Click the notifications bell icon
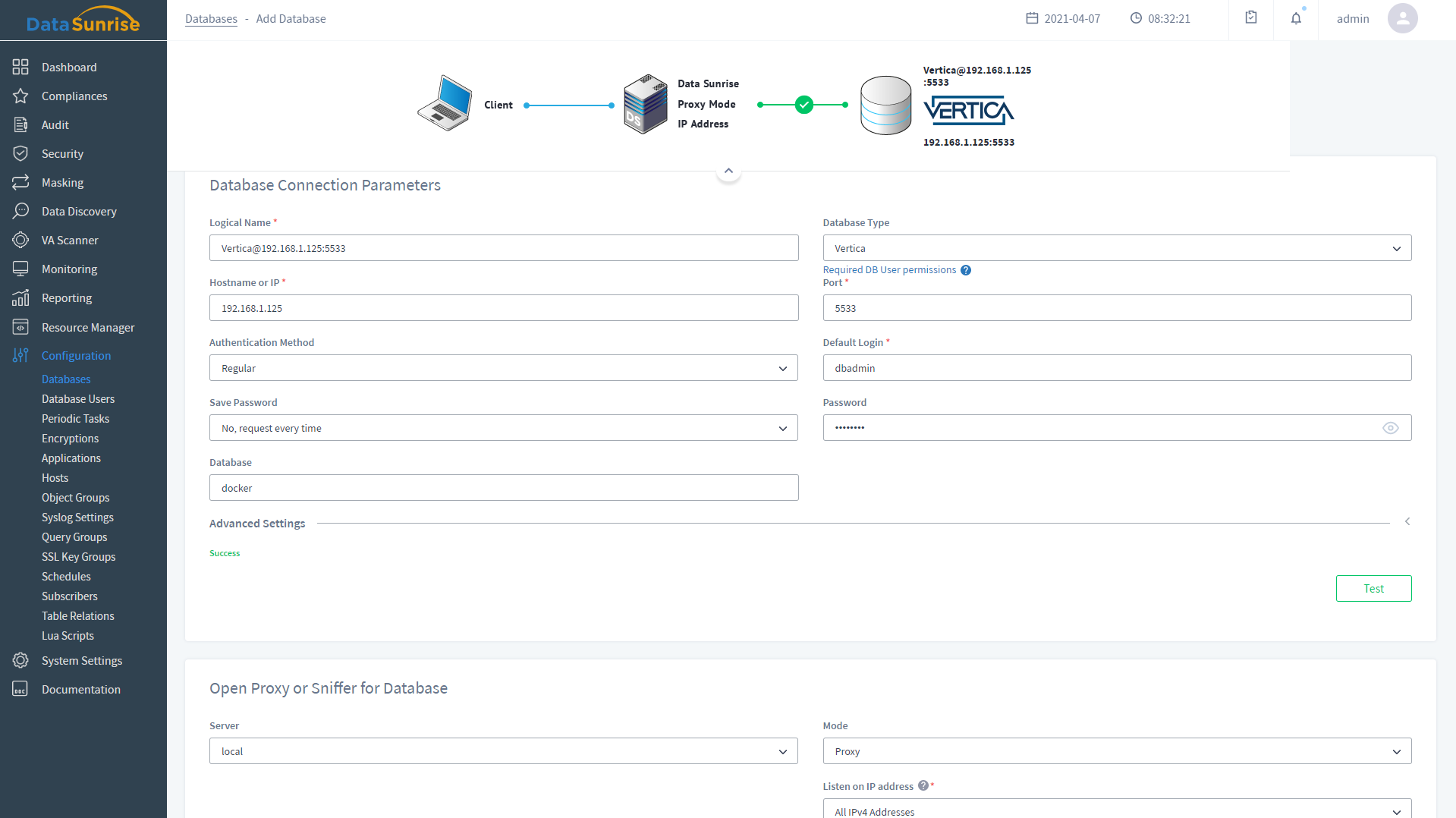This screenshot has height=818, width=1456. click(1296, 18)
